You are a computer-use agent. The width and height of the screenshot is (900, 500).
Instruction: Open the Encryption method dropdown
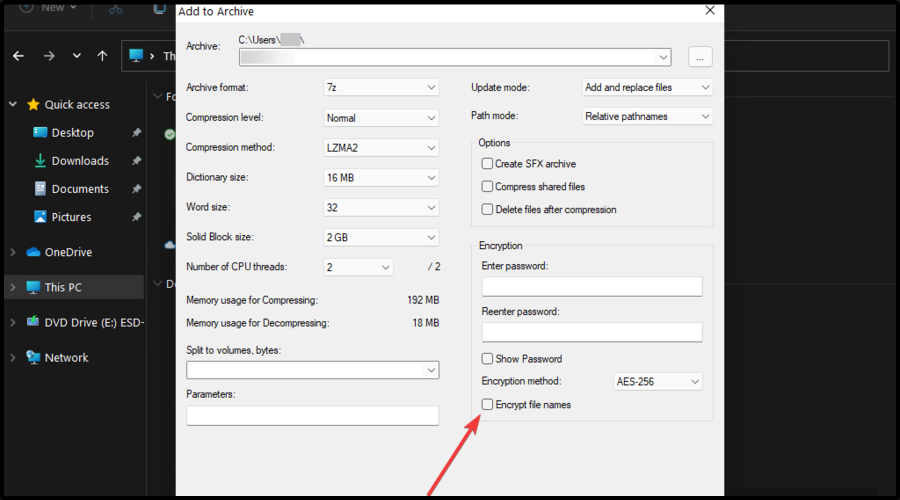click(657, 382)
